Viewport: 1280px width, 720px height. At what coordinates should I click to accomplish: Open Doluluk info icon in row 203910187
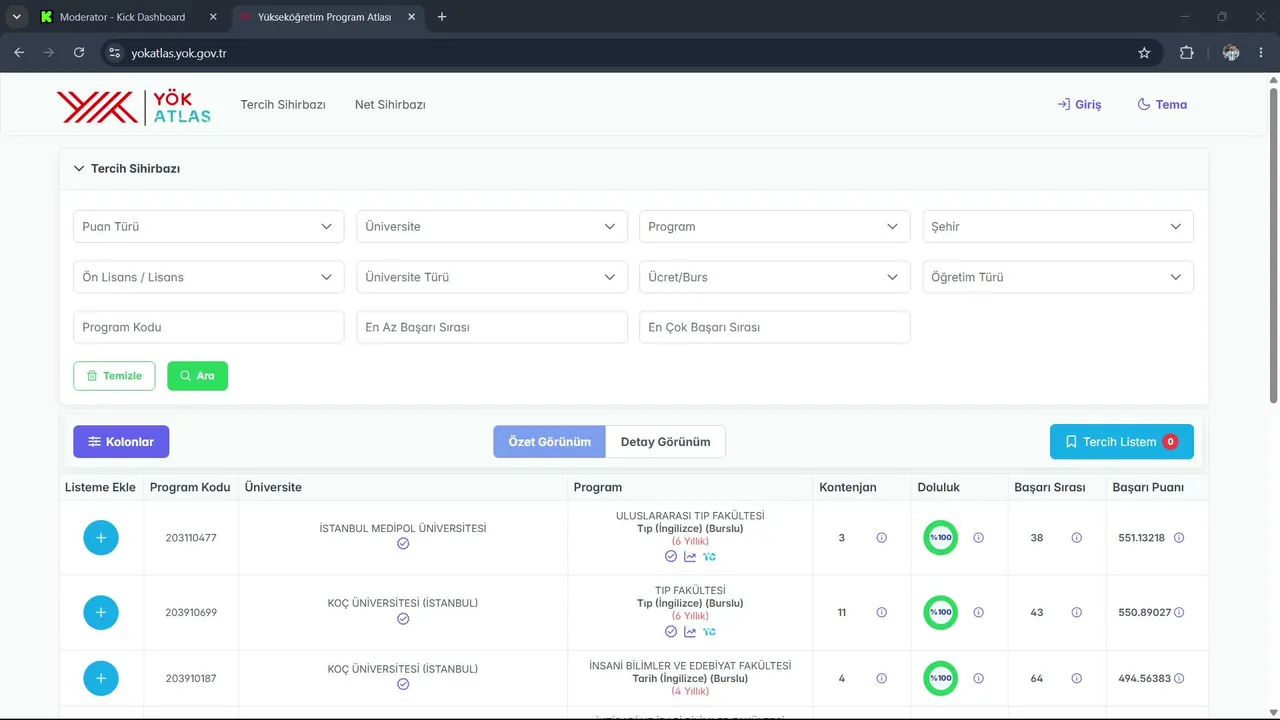(978, 678)
